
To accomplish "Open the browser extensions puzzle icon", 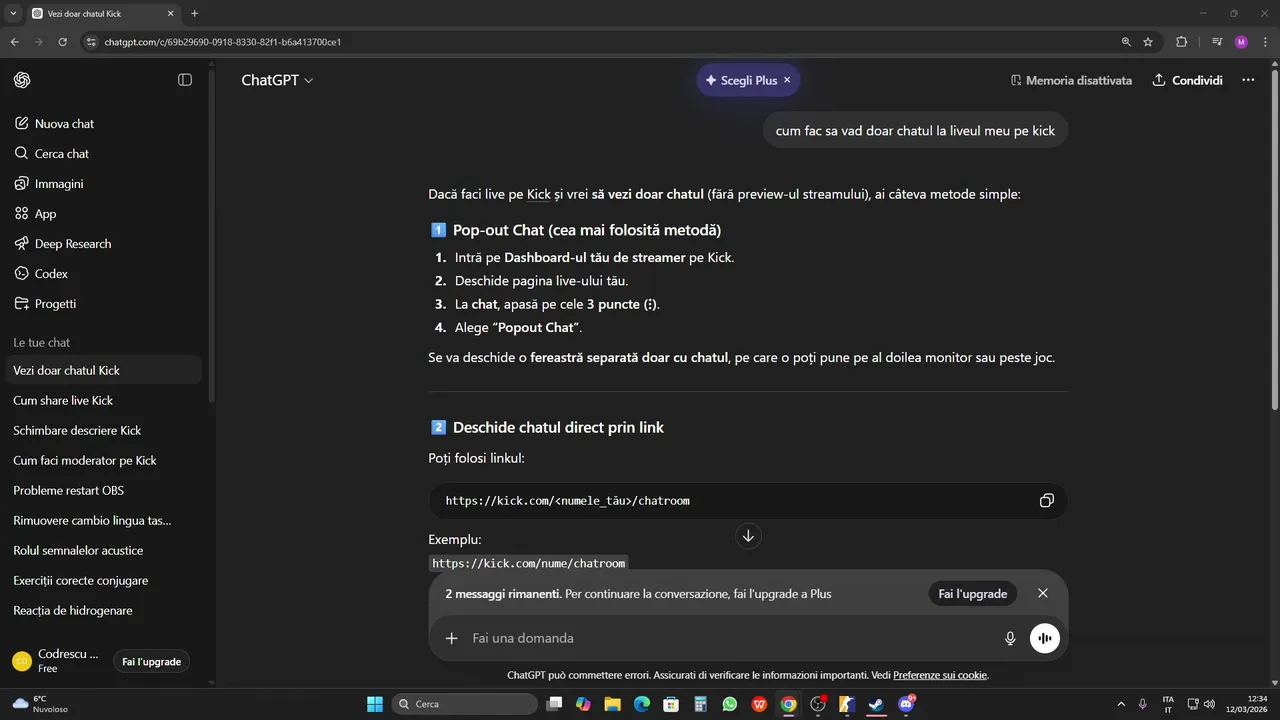I will click(x=1182, y=42).
